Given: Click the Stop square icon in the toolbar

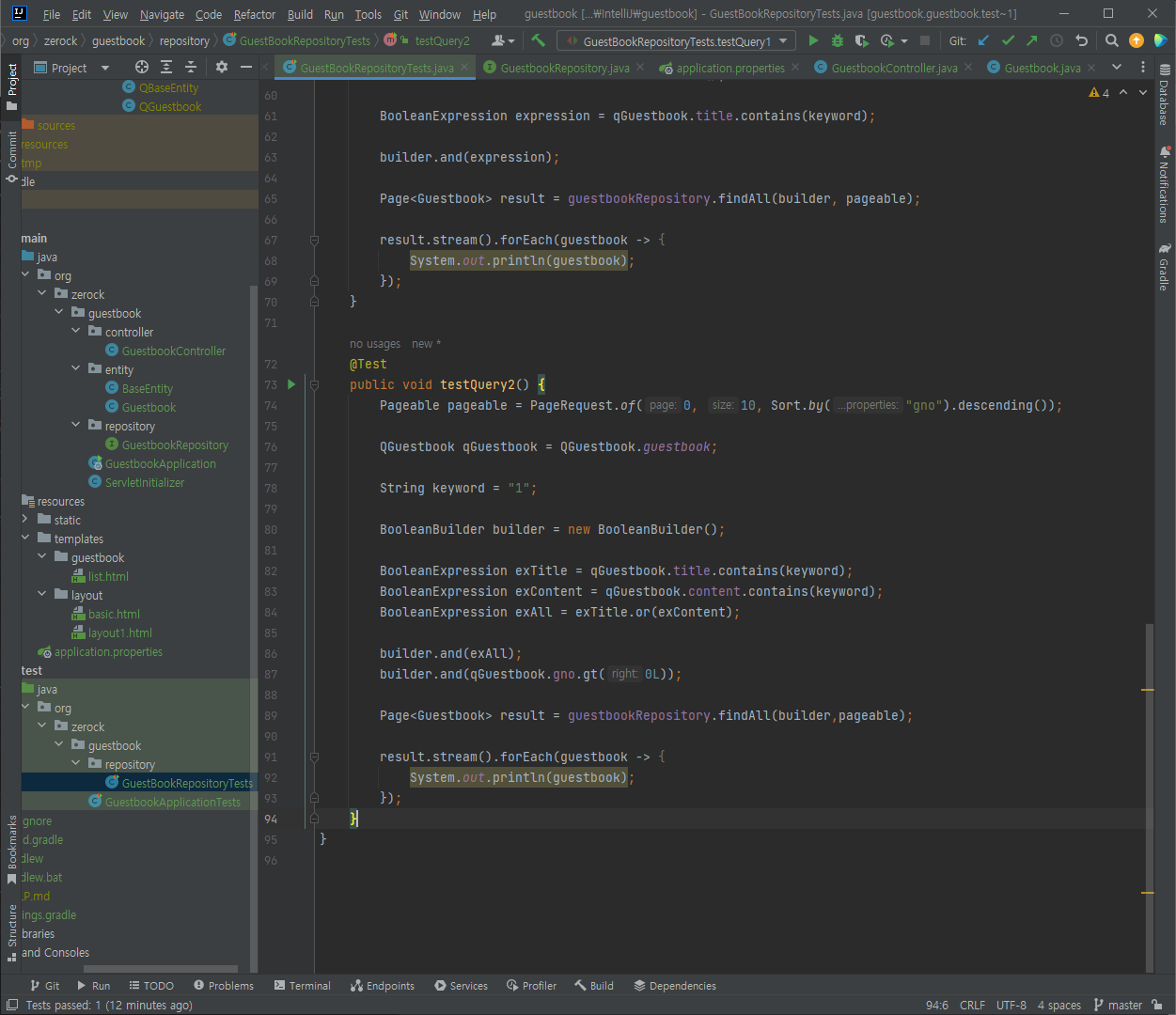Looking at the screenshot, I should [925, 40].
